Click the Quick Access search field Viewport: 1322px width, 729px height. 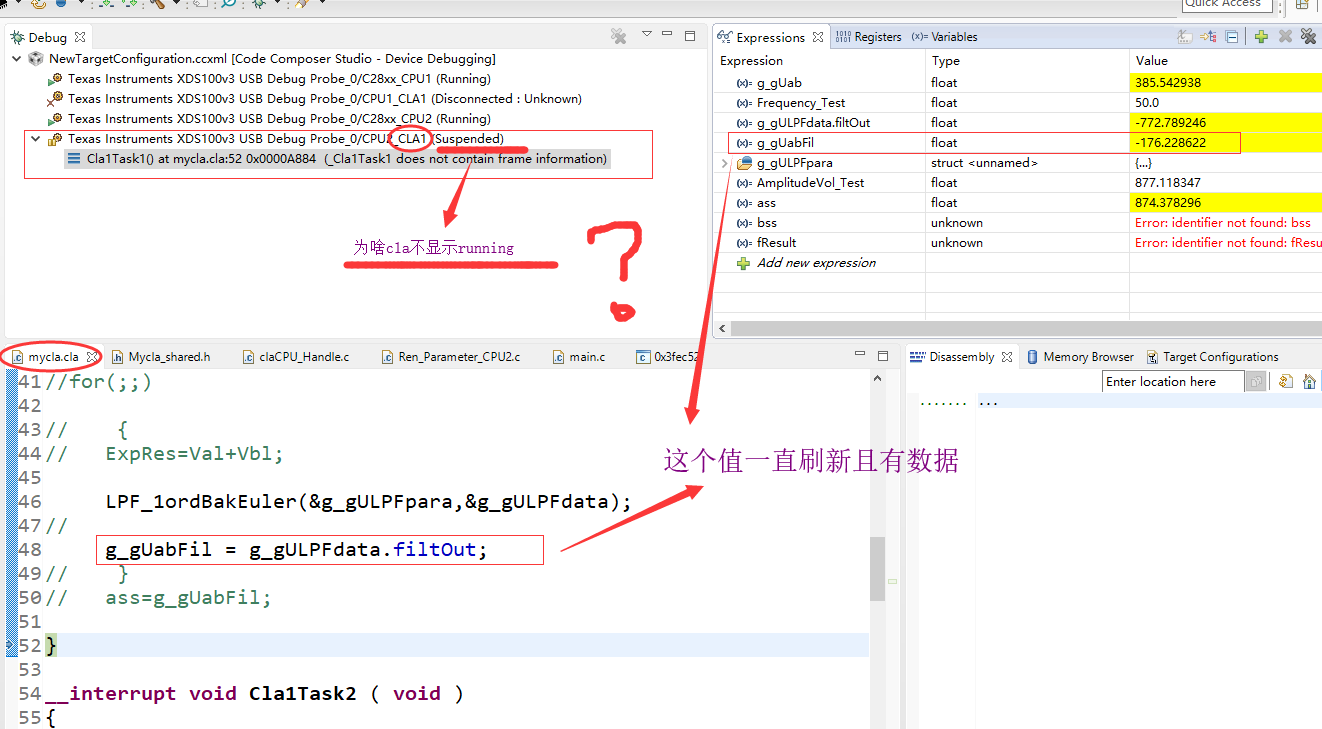click(1227, 5)
